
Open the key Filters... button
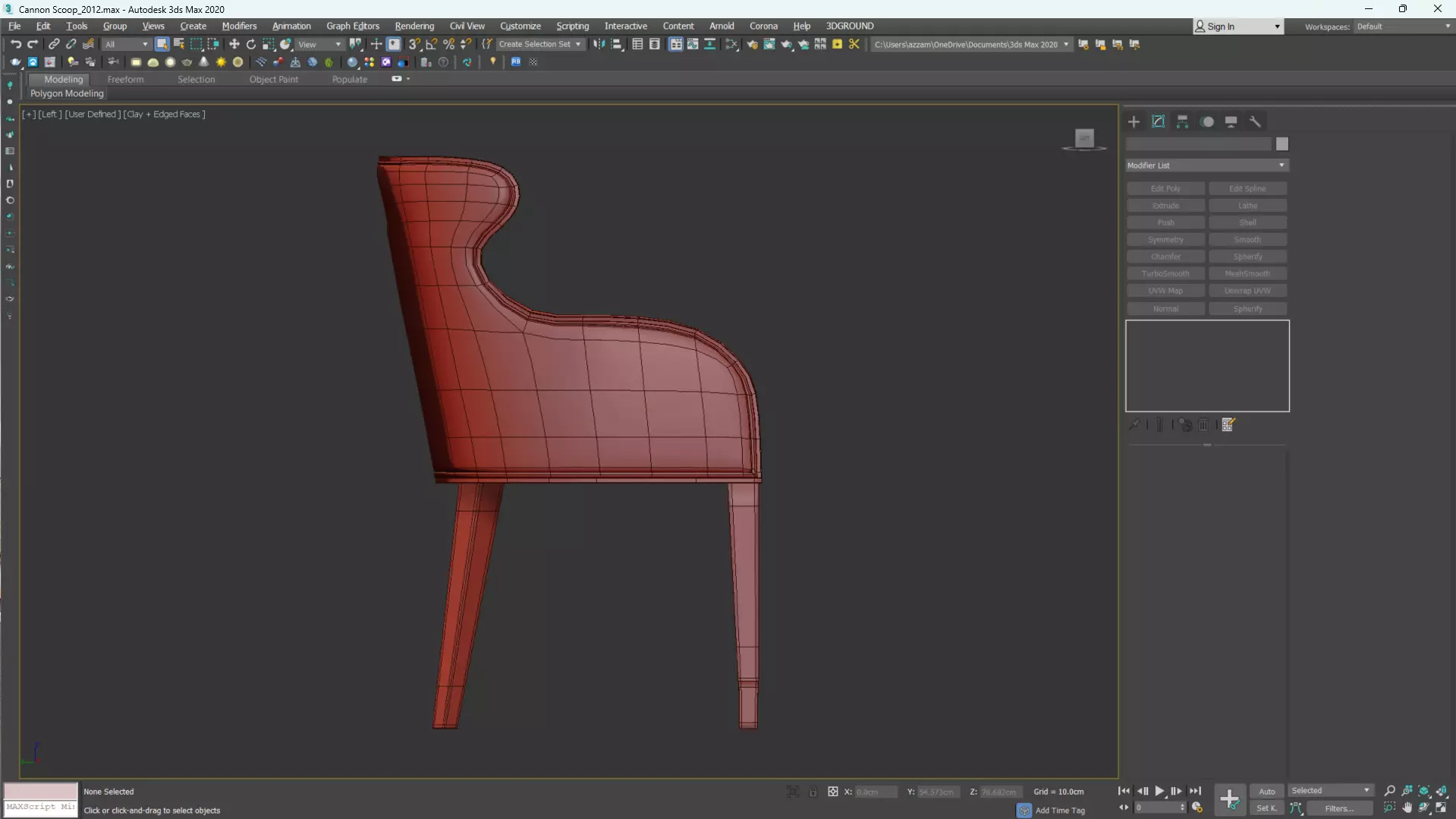1339,808
